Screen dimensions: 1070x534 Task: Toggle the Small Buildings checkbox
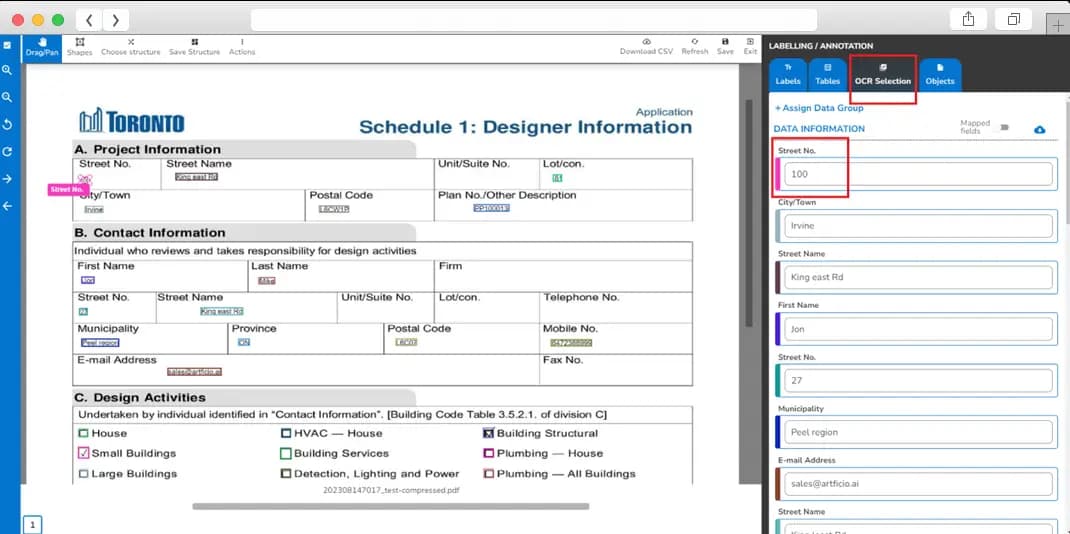click(83, 453)
